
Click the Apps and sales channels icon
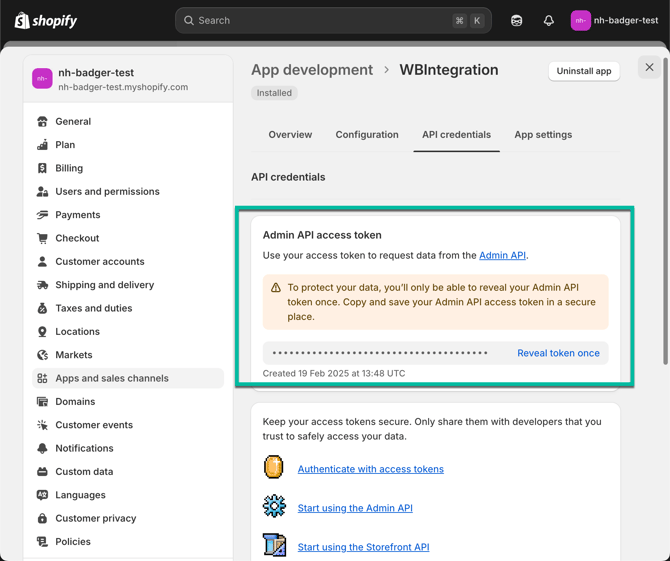coord(42,378)
